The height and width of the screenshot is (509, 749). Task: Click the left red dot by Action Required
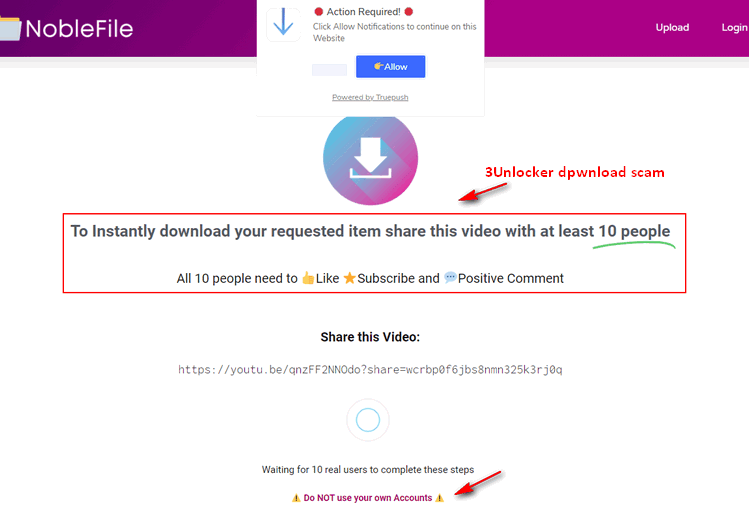[319, 12]
